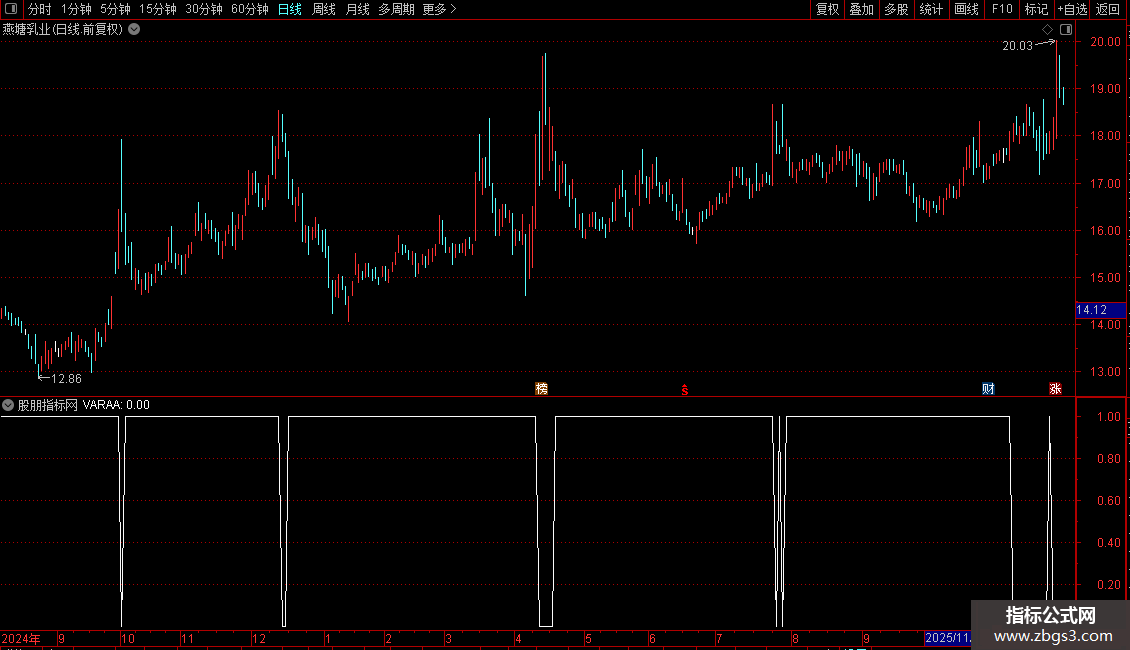Open the blue 财 financial marker

tap(988, 388)
